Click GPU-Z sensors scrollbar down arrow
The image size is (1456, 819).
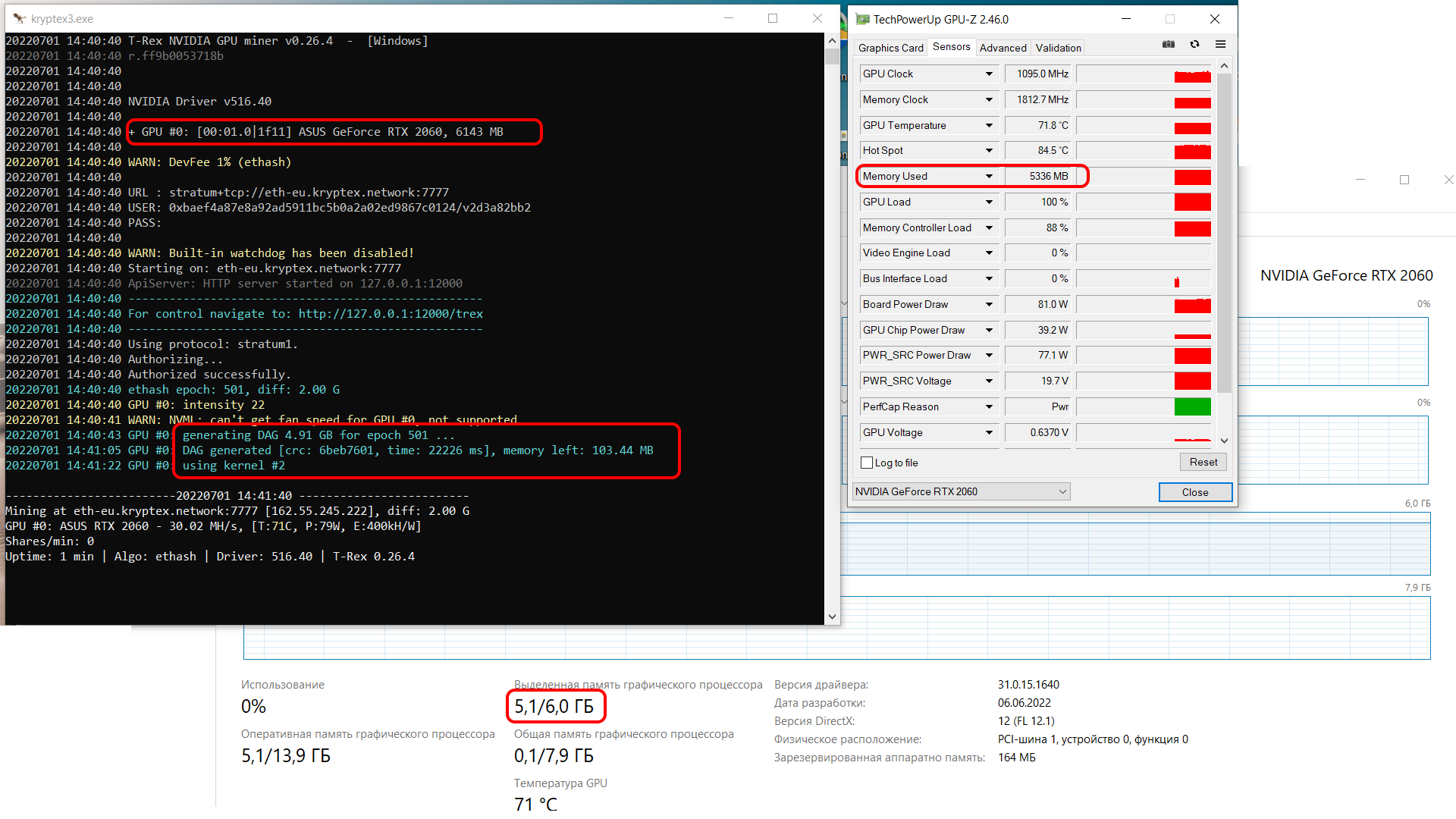tap(1224, 441)
